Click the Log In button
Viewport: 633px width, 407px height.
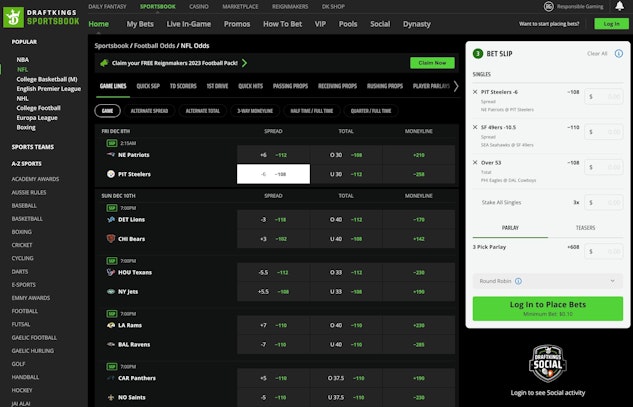pos(611,24)
